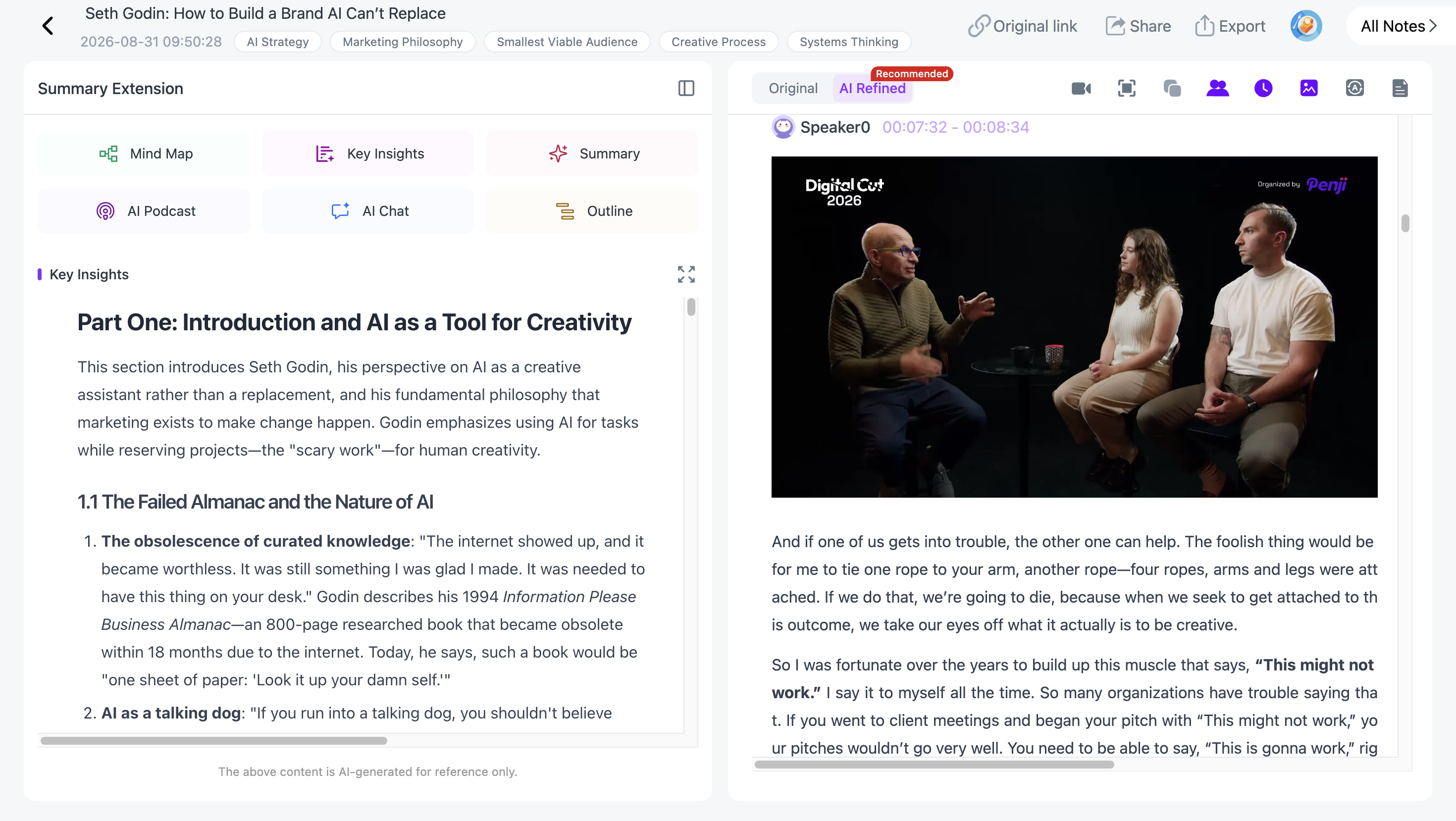The width and height of the screenshot is (1456, 821).
Task: Select the Creative Process tag
Action: 719,42
